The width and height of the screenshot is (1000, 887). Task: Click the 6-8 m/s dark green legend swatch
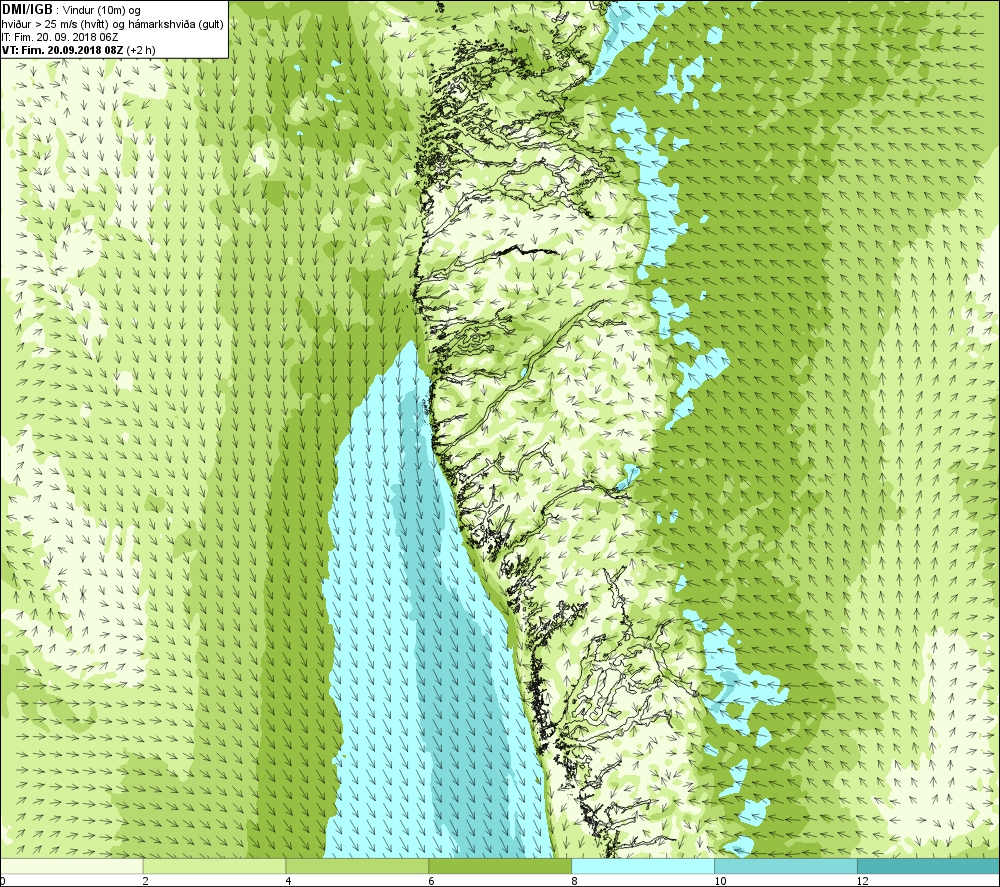coord(500,866)
